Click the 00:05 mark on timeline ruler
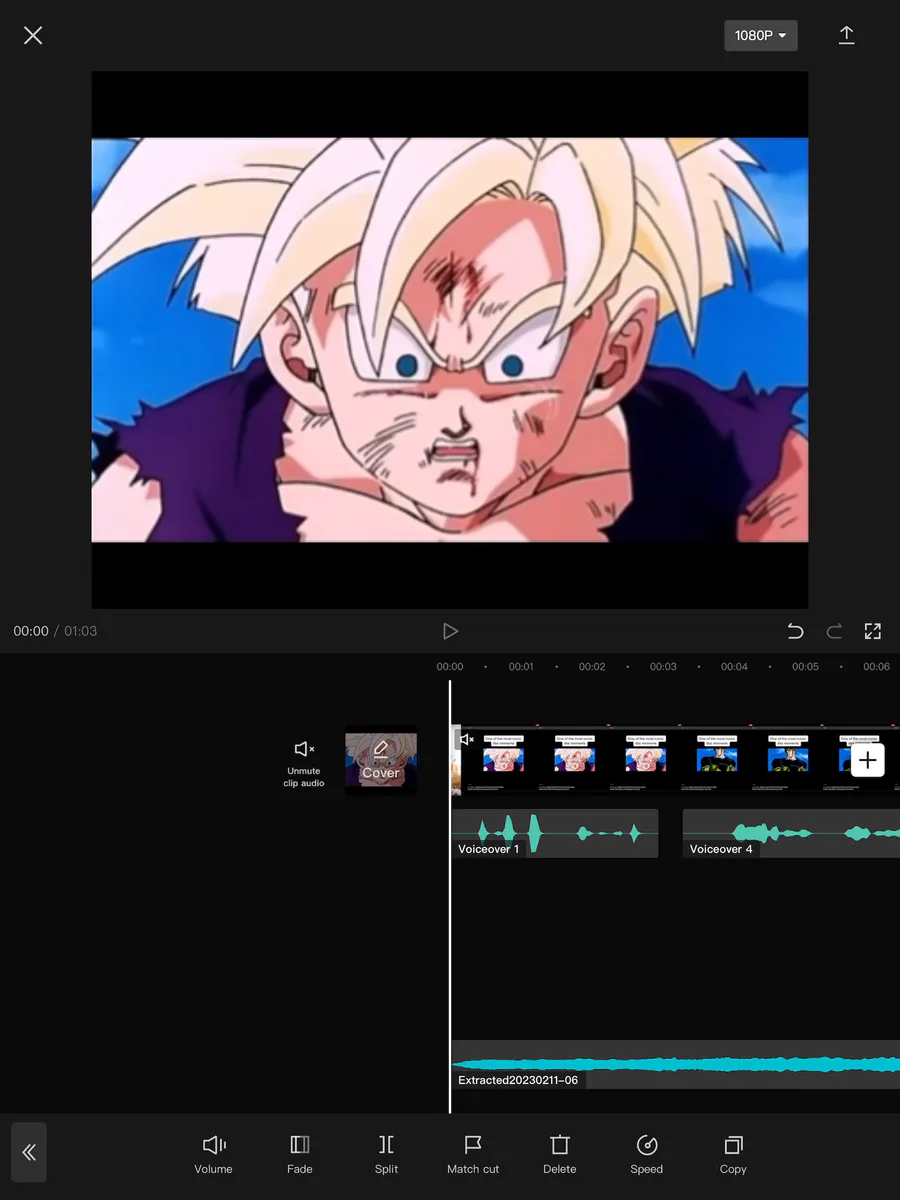The width and height of the screenshot is (900, 1200). coord(805,667)
